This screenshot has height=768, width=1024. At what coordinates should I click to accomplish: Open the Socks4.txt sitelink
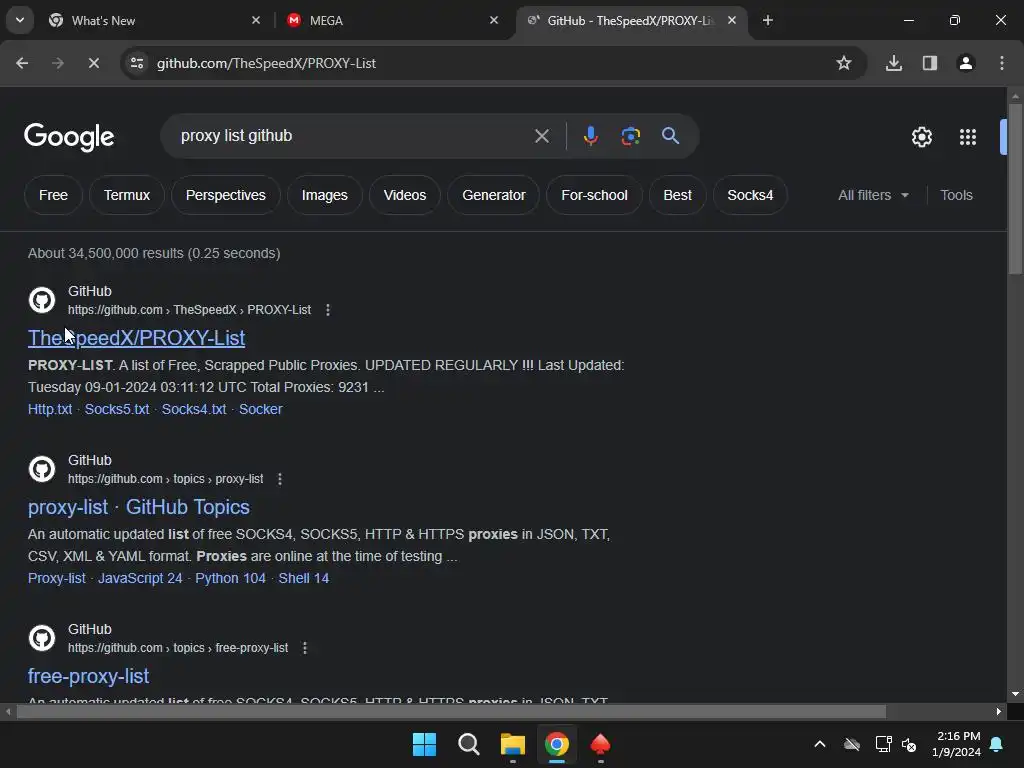point(194,409)
